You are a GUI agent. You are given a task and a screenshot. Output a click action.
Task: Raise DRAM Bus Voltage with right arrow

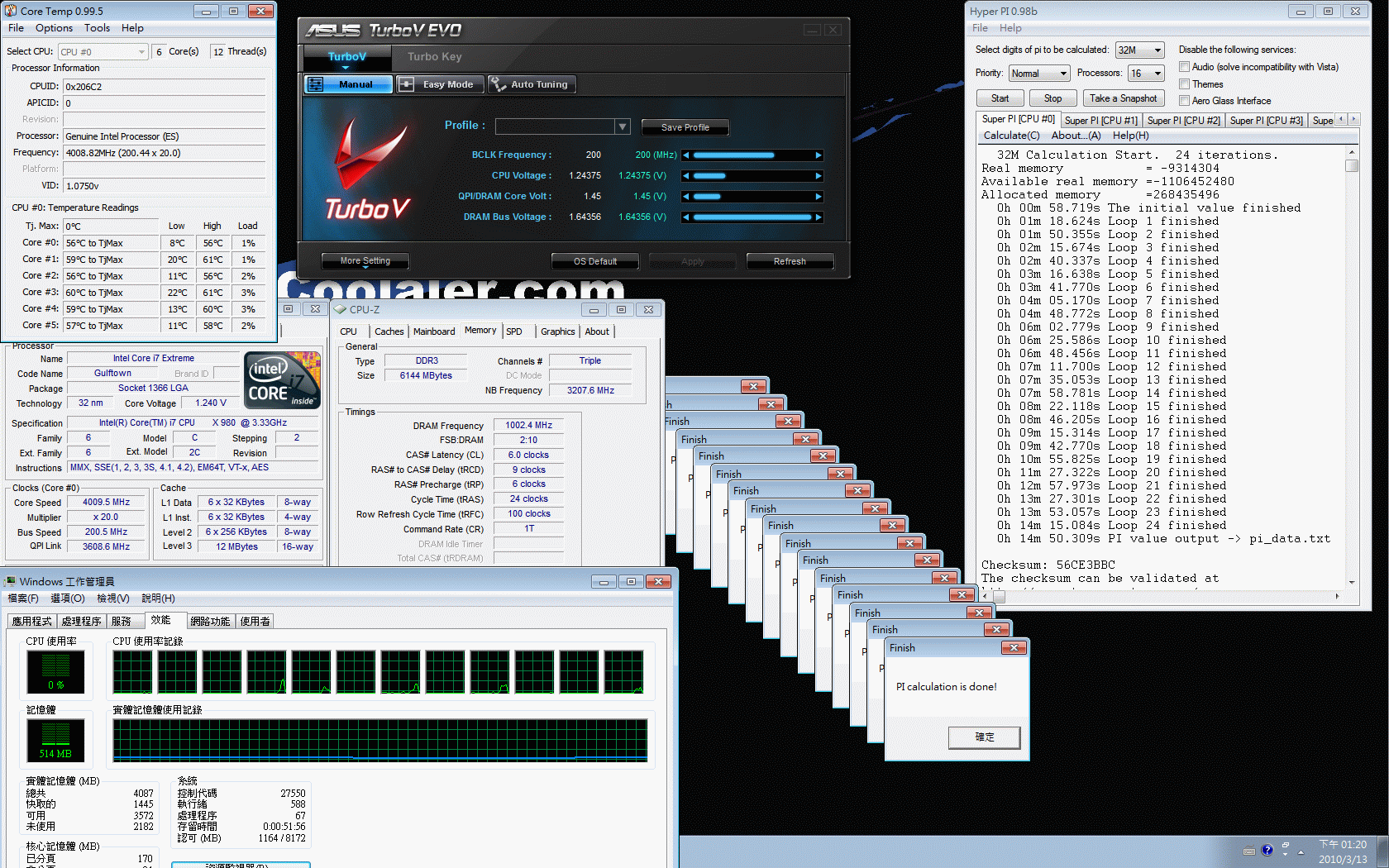click(x=819, y=217)
